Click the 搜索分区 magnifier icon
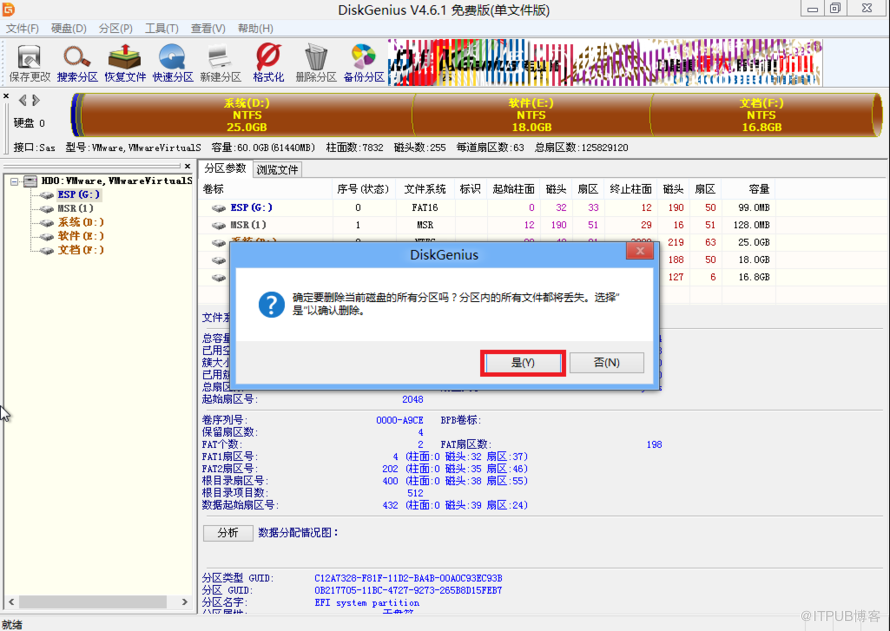Viewport: 890px width, 631px height. click(77, 62)
